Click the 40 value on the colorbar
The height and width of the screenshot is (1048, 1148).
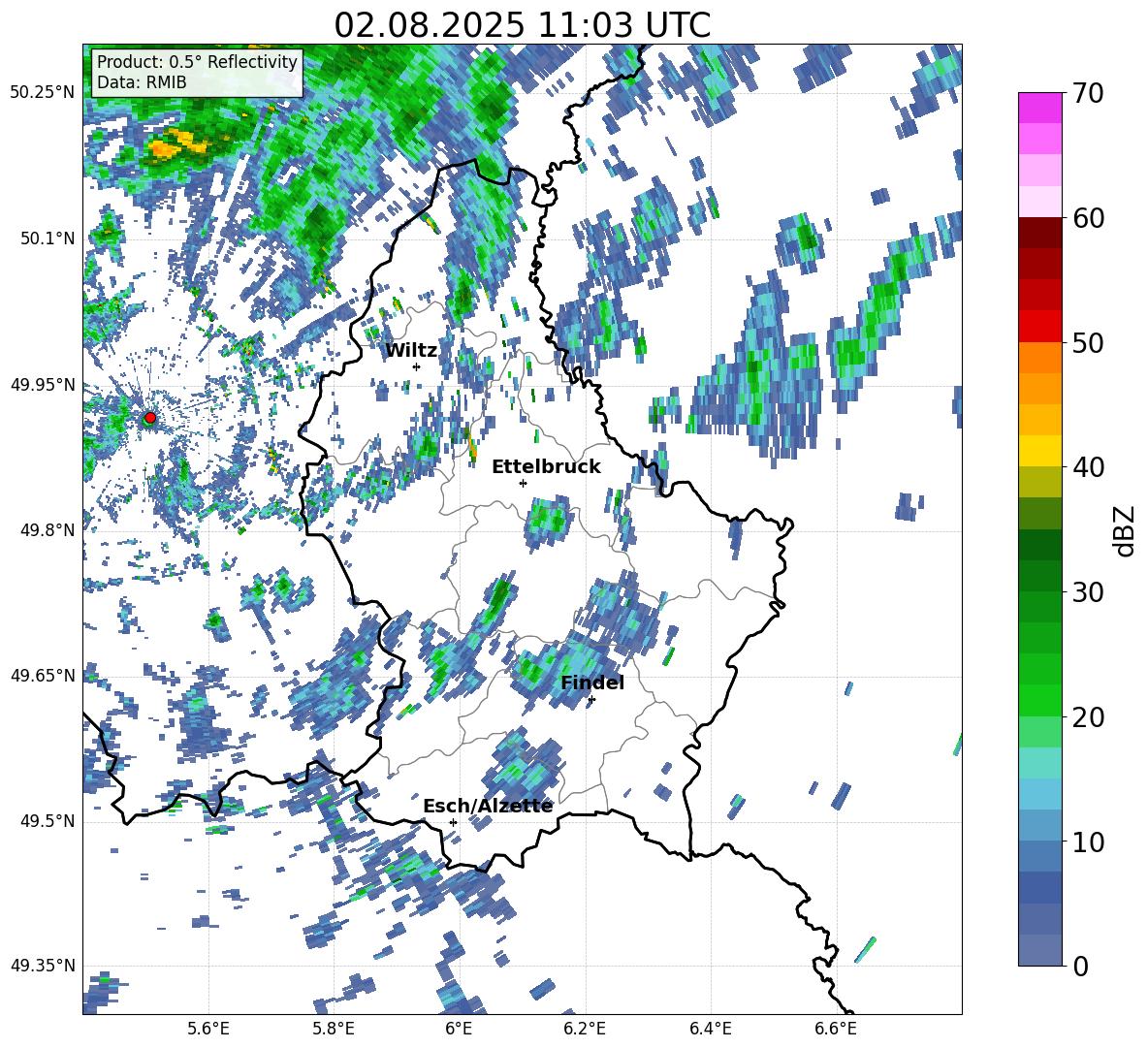click(x=1088, y=467)
